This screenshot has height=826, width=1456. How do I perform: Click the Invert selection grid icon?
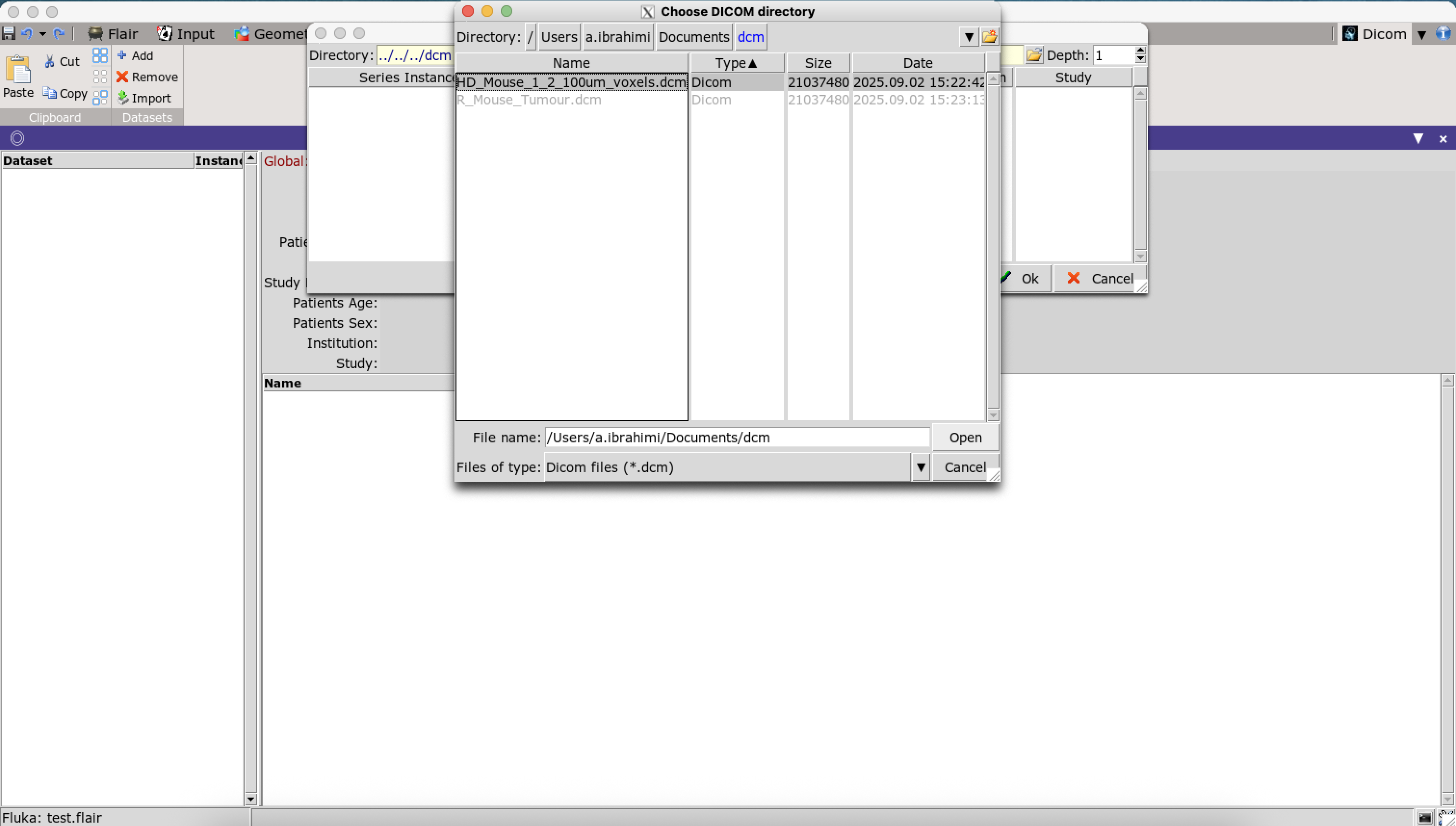(100, 98)
